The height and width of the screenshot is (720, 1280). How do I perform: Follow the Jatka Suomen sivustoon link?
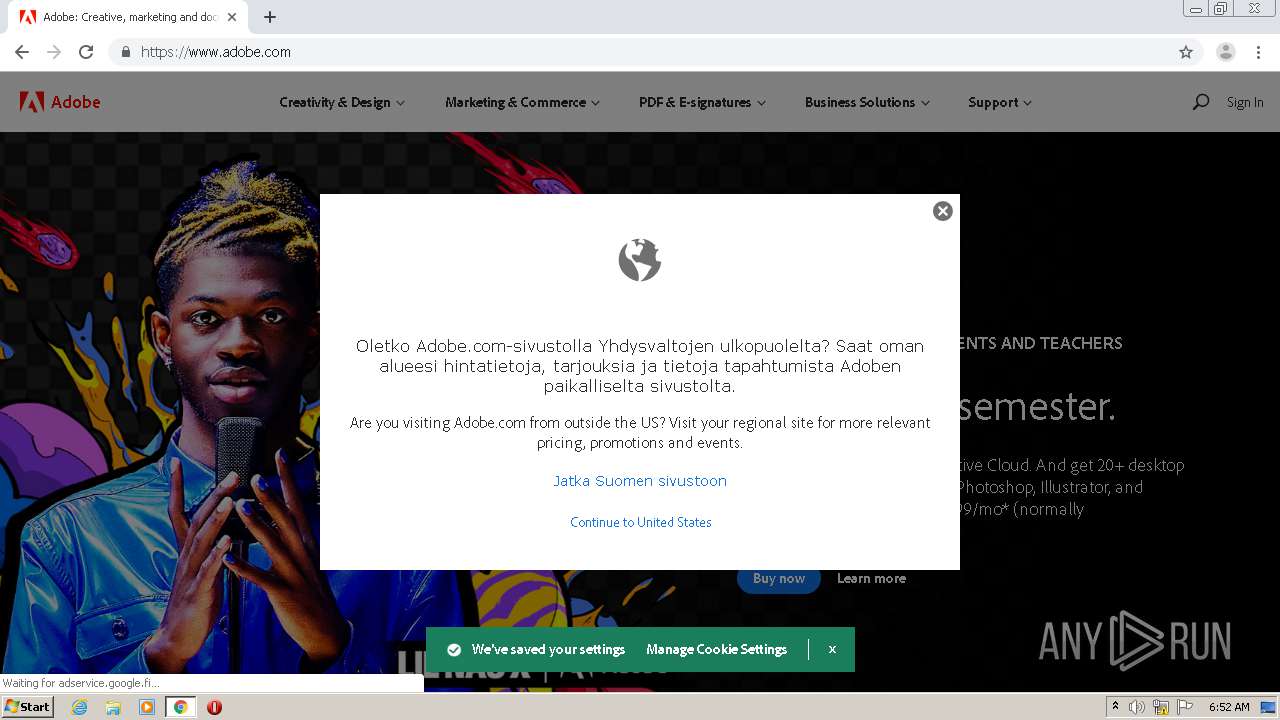click(640, 481)
